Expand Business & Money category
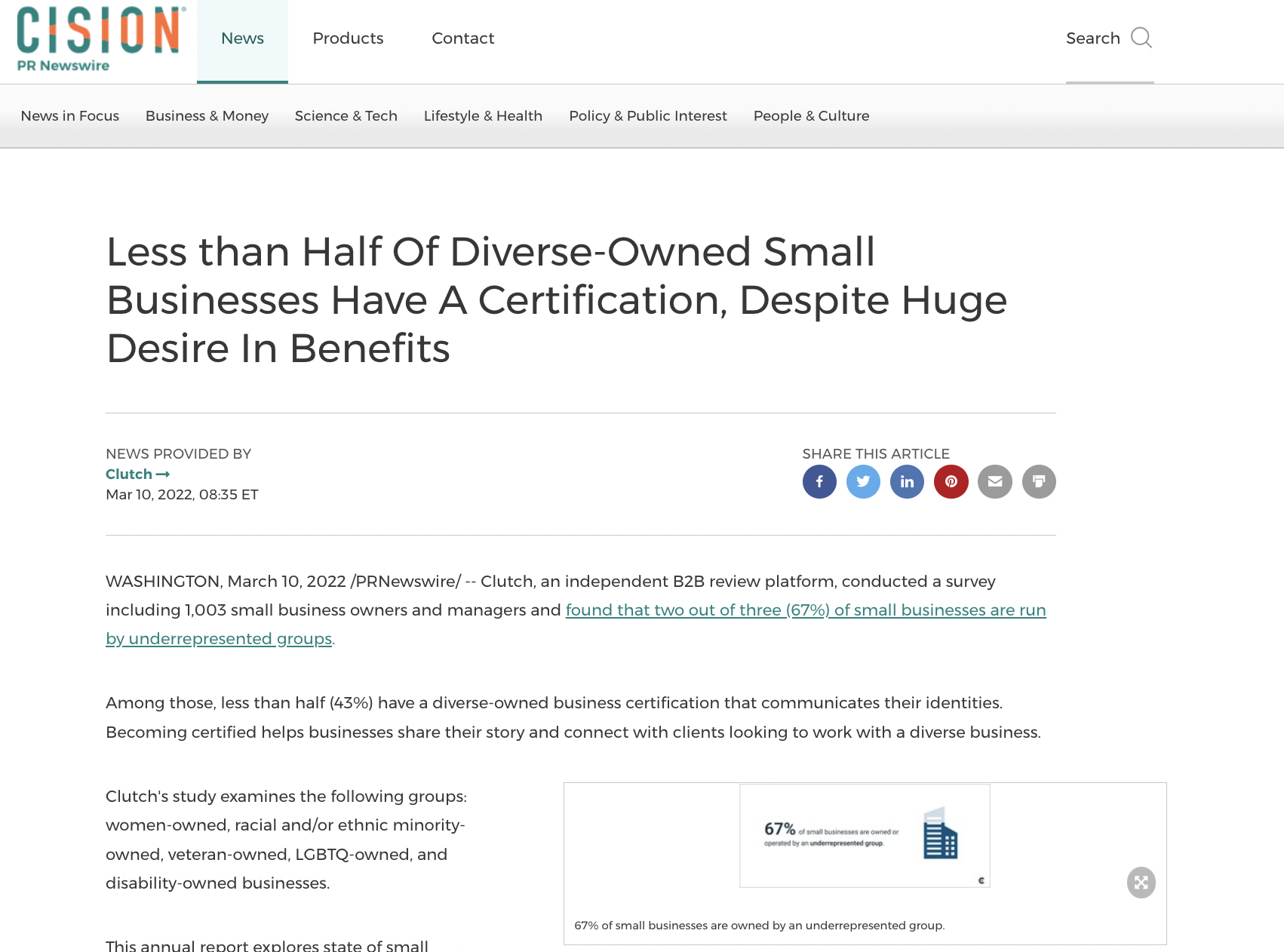The width and height of the screenshot is (1284, 952). click(207, 116)
